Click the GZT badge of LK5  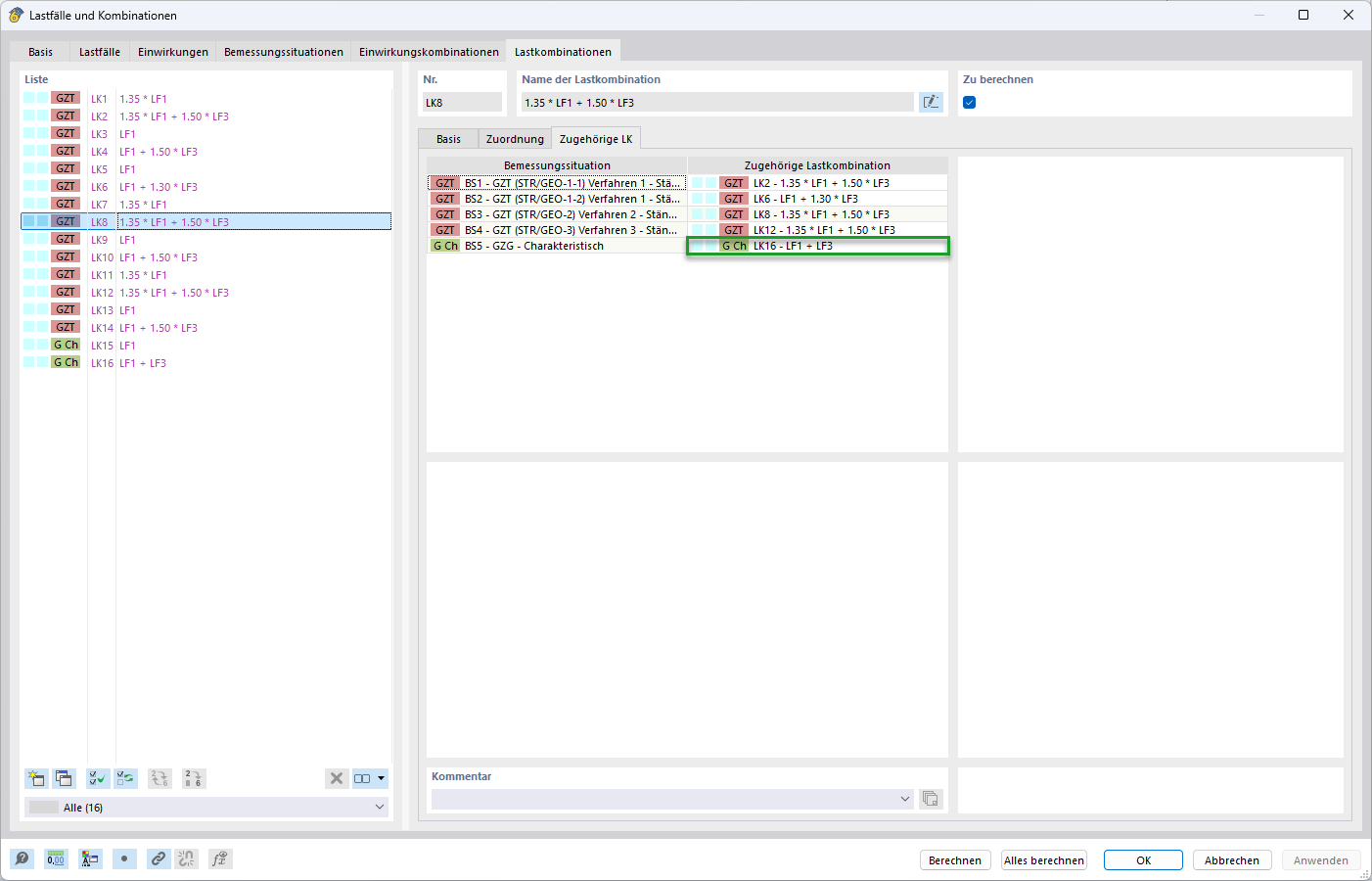click(x=66, y=168)
